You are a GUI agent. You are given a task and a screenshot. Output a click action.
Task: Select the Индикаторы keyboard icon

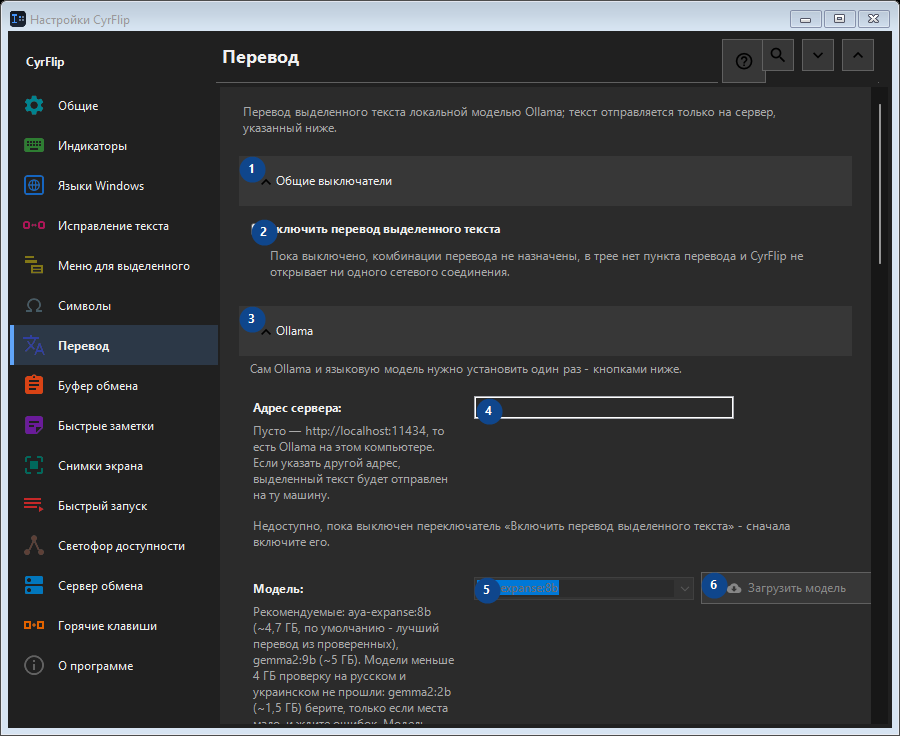(x=34, y=146)
